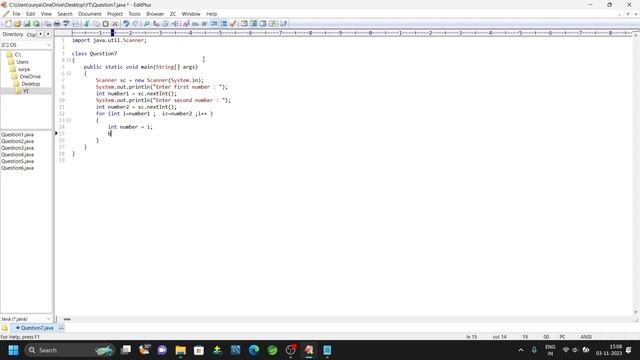Select the Users folder in directory tree
The width and height of the screenshot is (640, 360).
point(22,62)
